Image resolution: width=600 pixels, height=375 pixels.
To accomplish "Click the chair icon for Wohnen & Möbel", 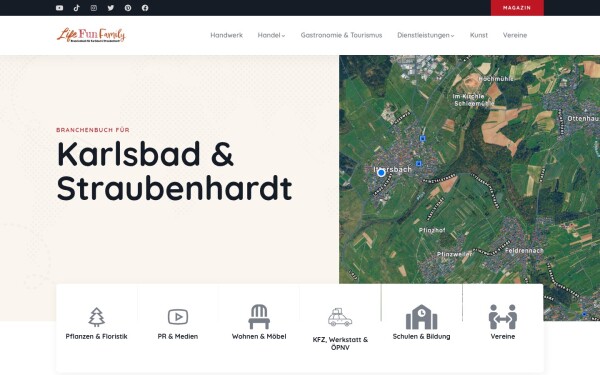I will (259, 317).
